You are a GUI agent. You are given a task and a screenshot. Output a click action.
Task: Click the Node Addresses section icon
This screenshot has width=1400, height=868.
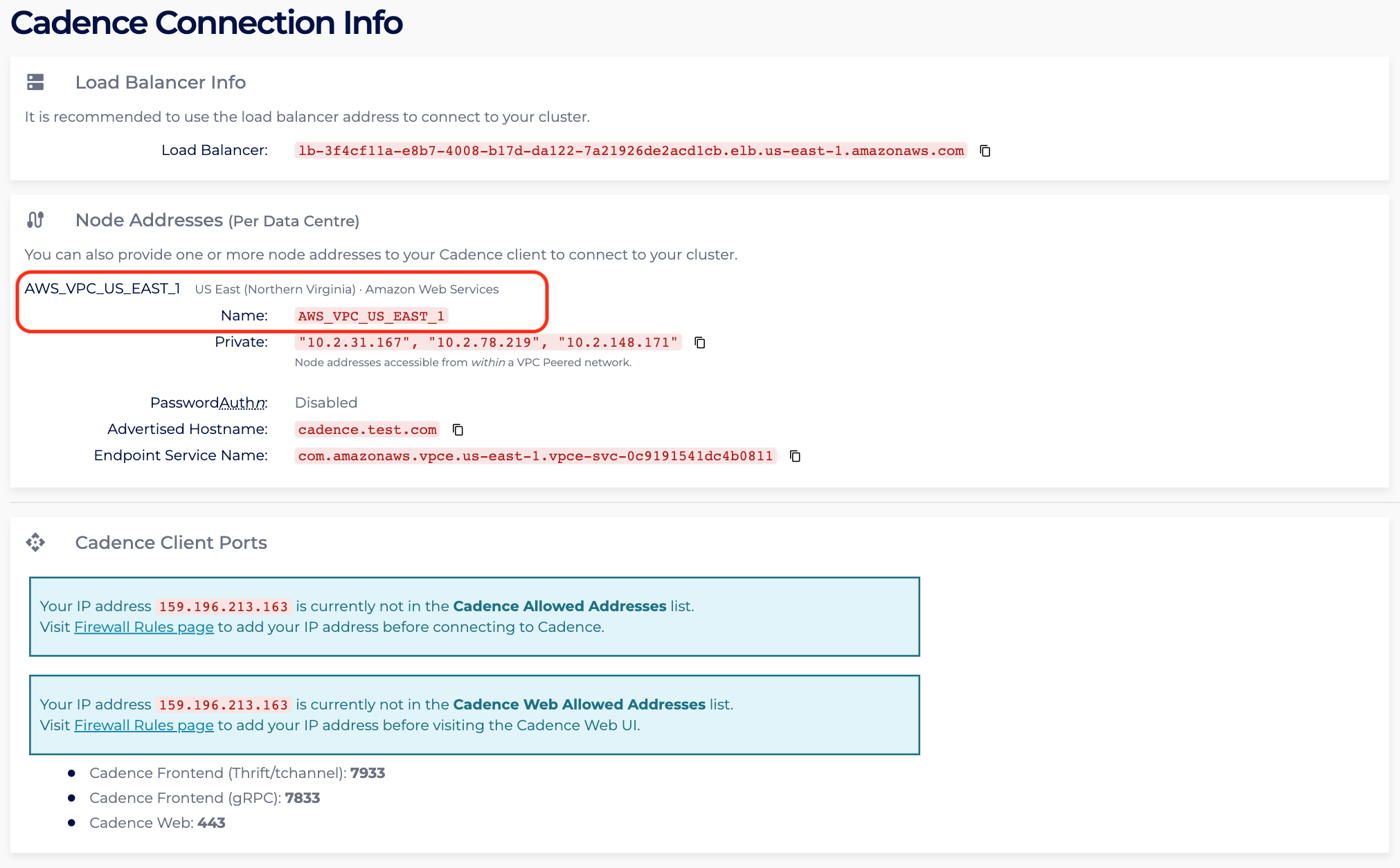[35, 220]
